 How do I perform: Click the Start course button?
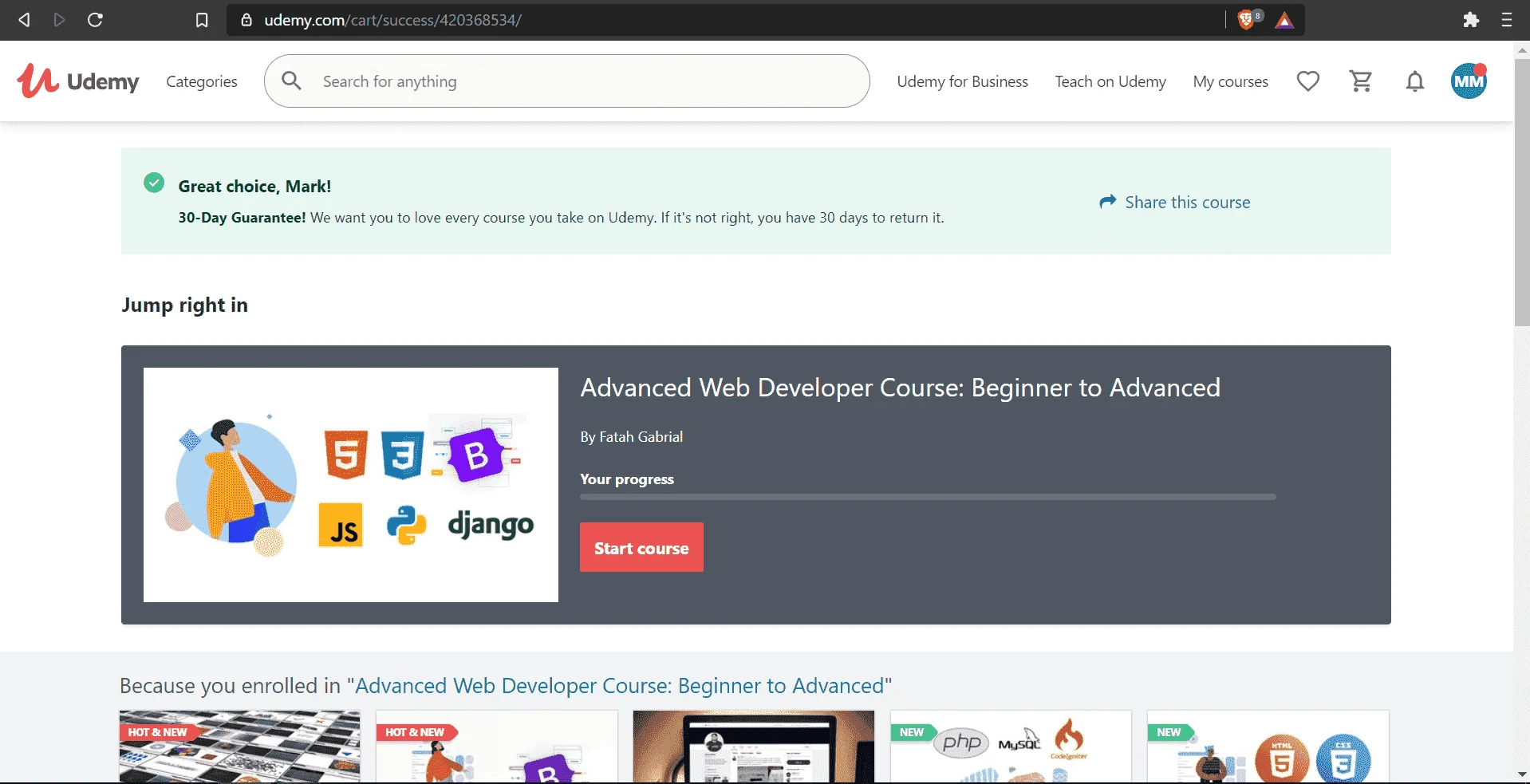point(641,547)
